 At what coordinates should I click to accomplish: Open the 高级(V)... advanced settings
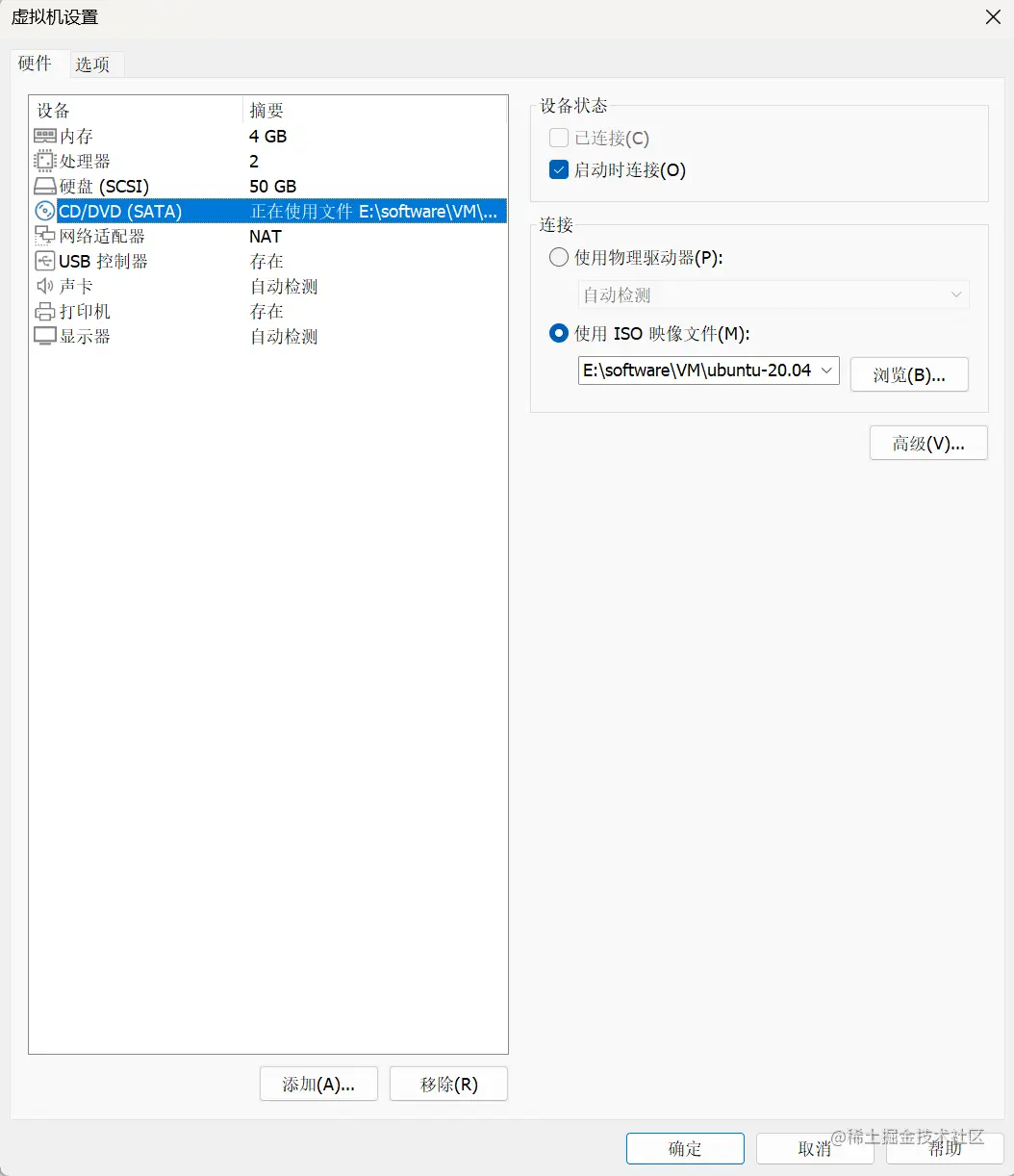click(927, 443)
